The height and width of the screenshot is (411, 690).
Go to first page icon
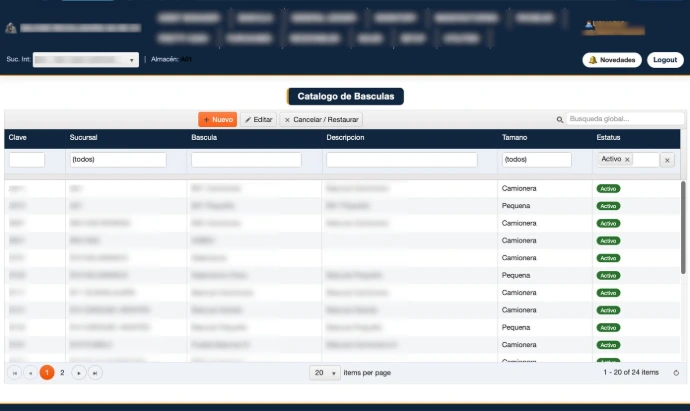point(15,373)
